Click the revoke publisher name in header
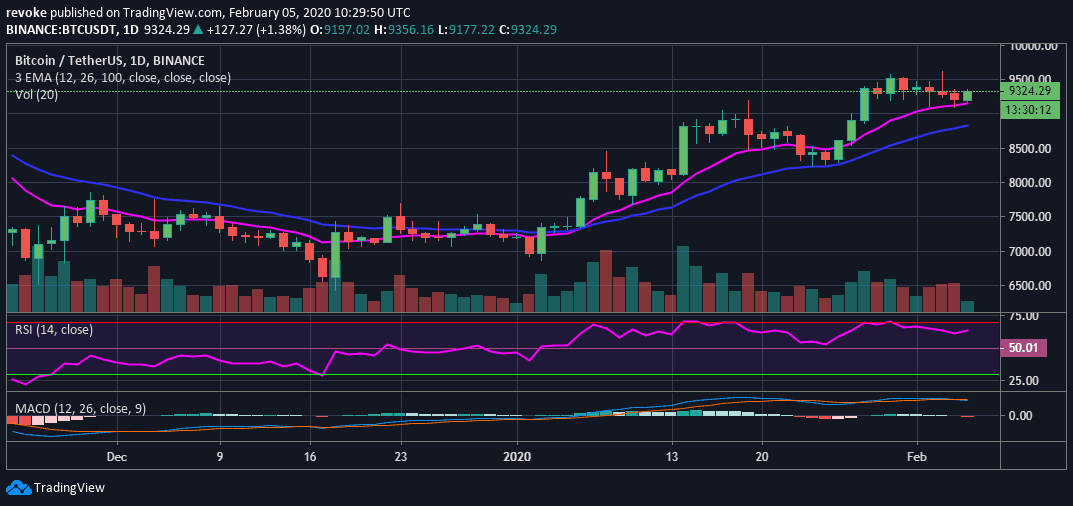The width and height of the screenshot is (1073, 506). [28, 12]
